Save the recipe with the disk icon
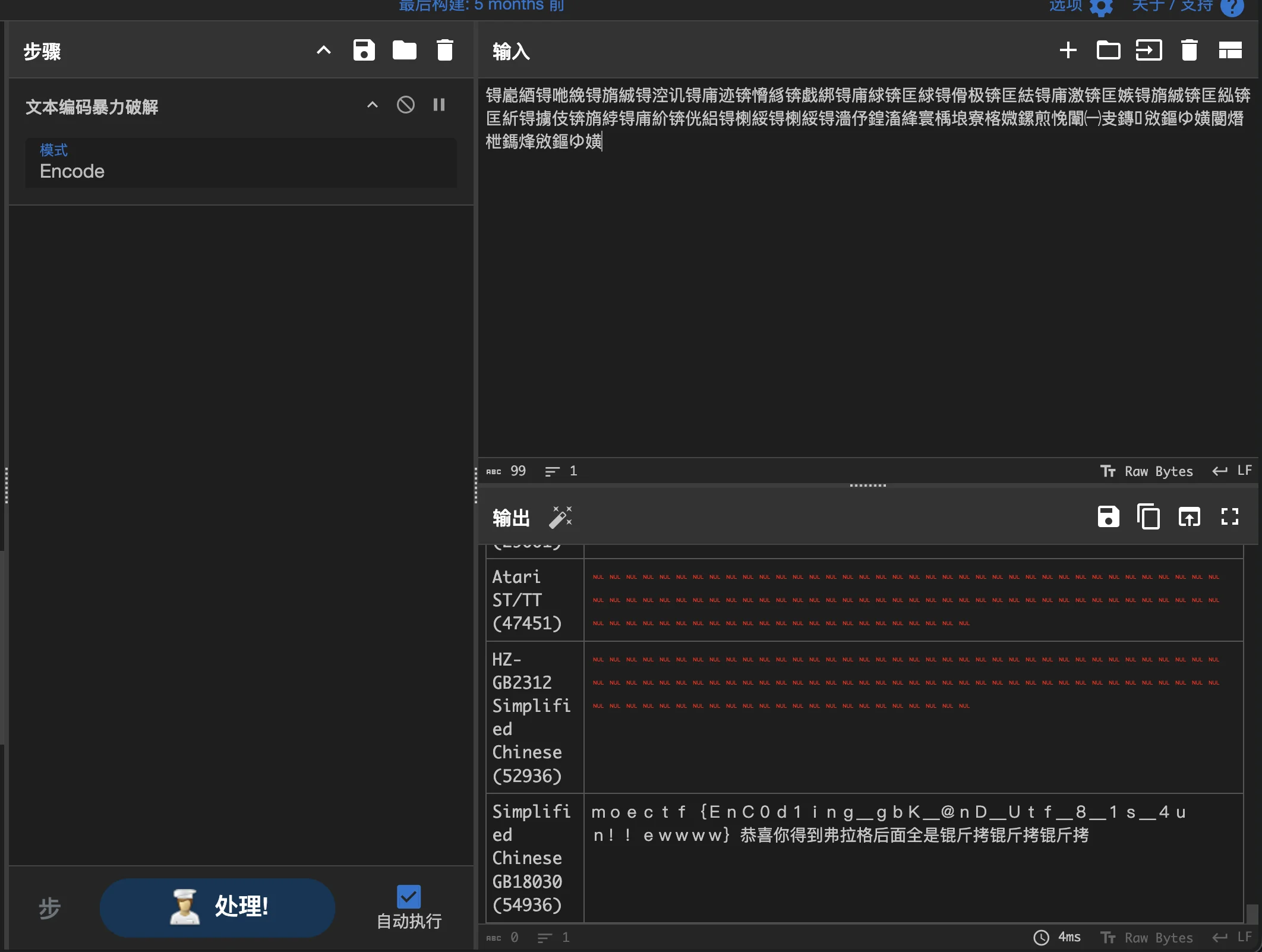 364,51
